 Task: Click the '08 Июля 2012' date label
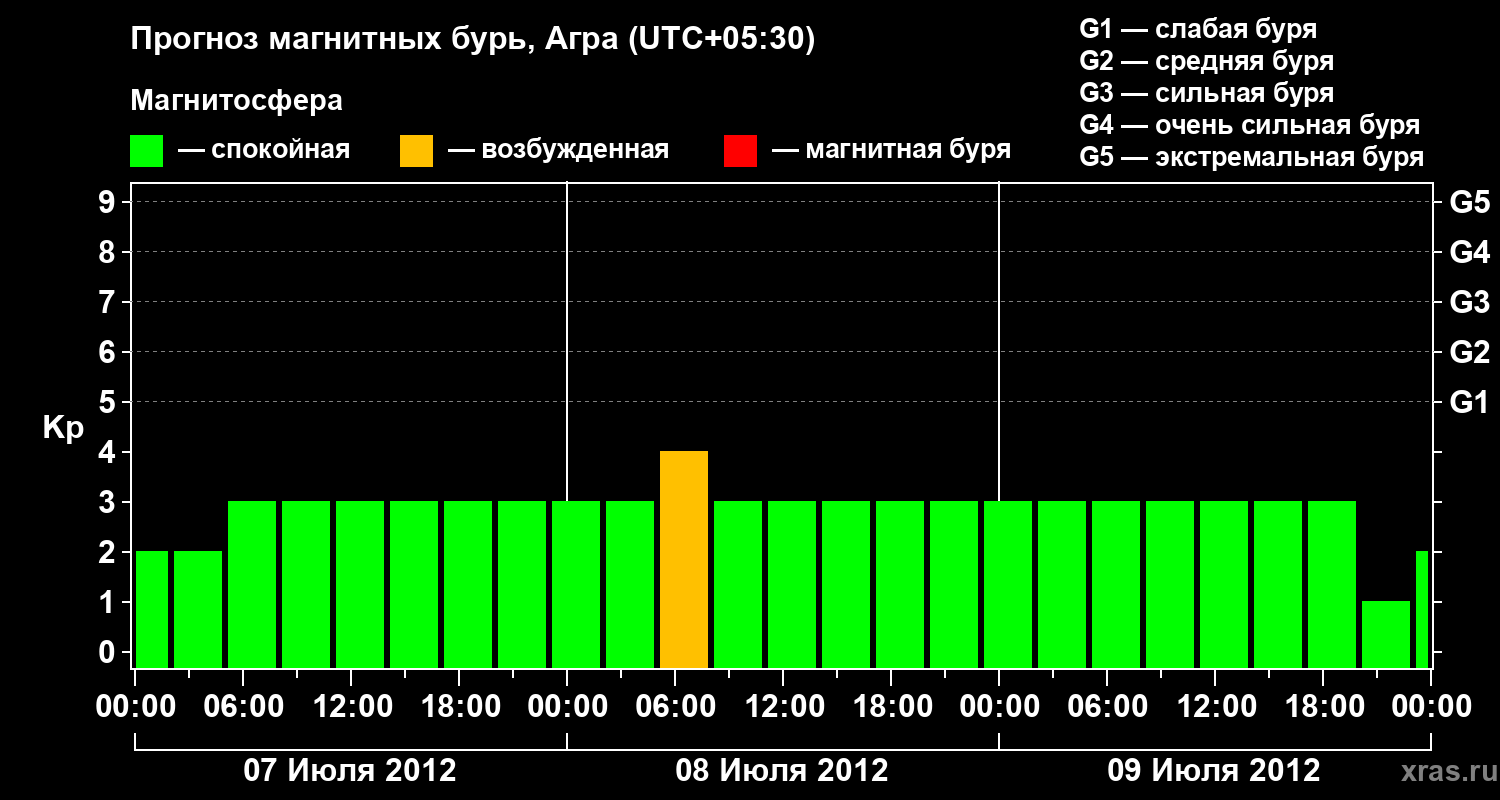point(782,771)
